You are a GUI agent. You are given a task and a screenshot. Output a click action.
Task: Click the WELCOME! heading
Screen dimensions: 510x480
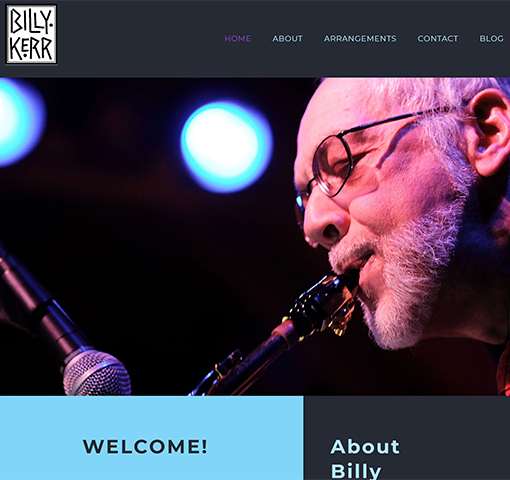click(145, 447)
